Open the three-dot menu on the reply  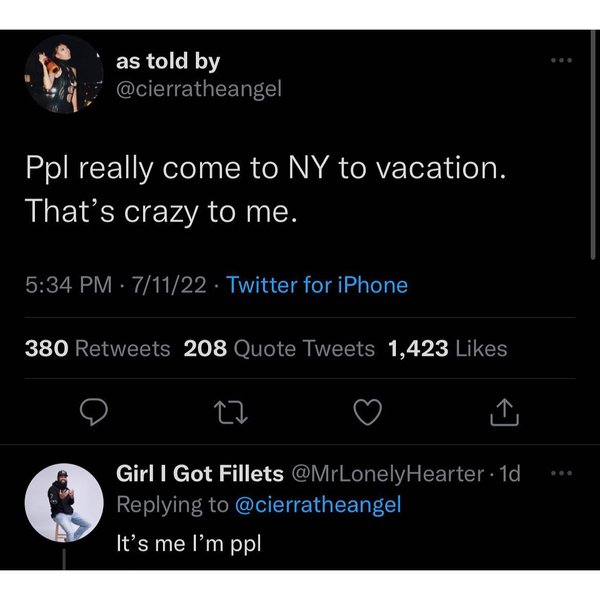566,472
